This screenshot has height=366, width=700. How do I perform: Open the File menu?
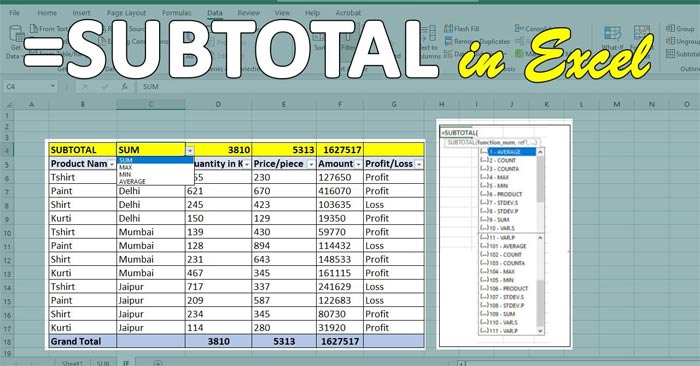[x=14, y=13]
